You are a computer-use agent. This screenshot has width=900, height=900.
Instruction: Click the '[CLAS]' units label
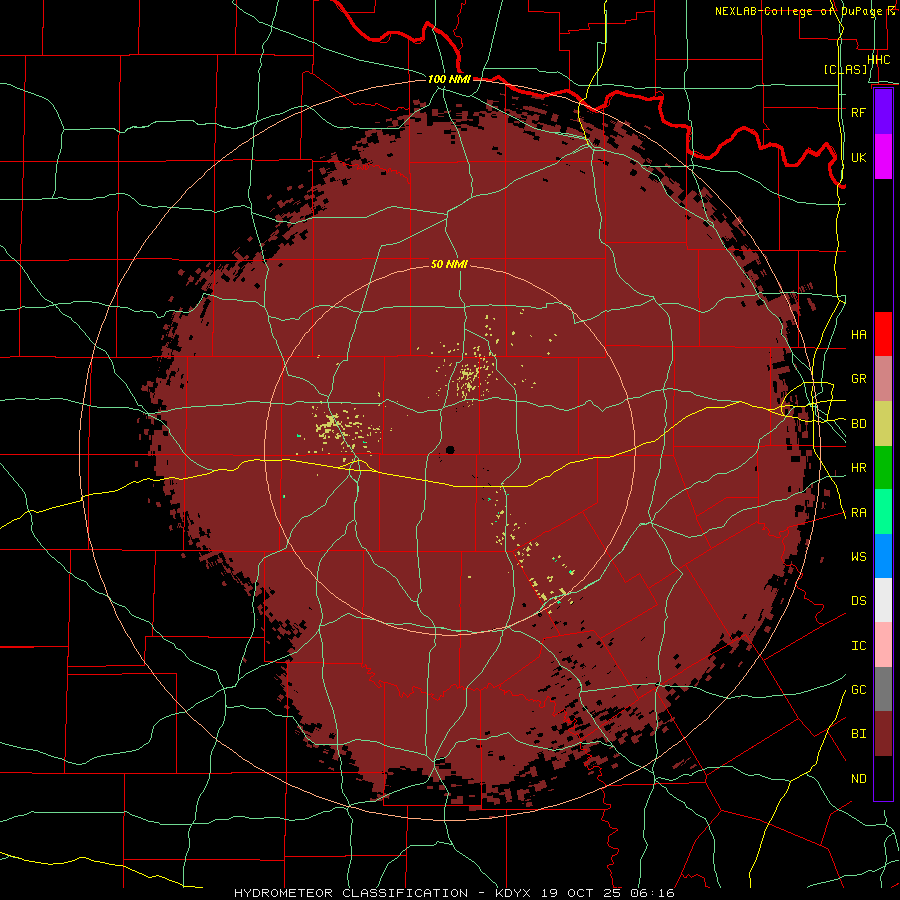845,69
